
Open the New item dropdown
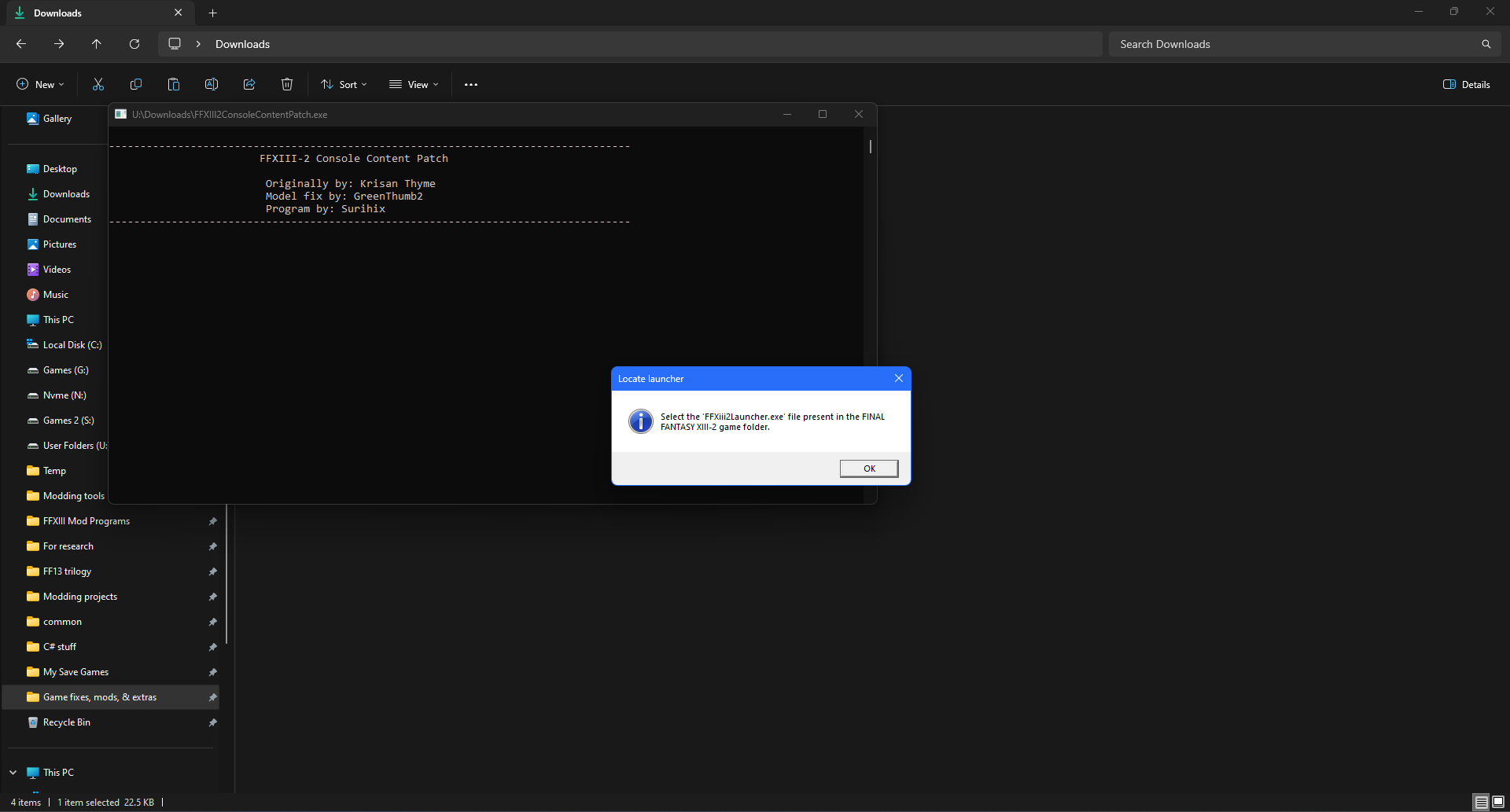point(40,84)
